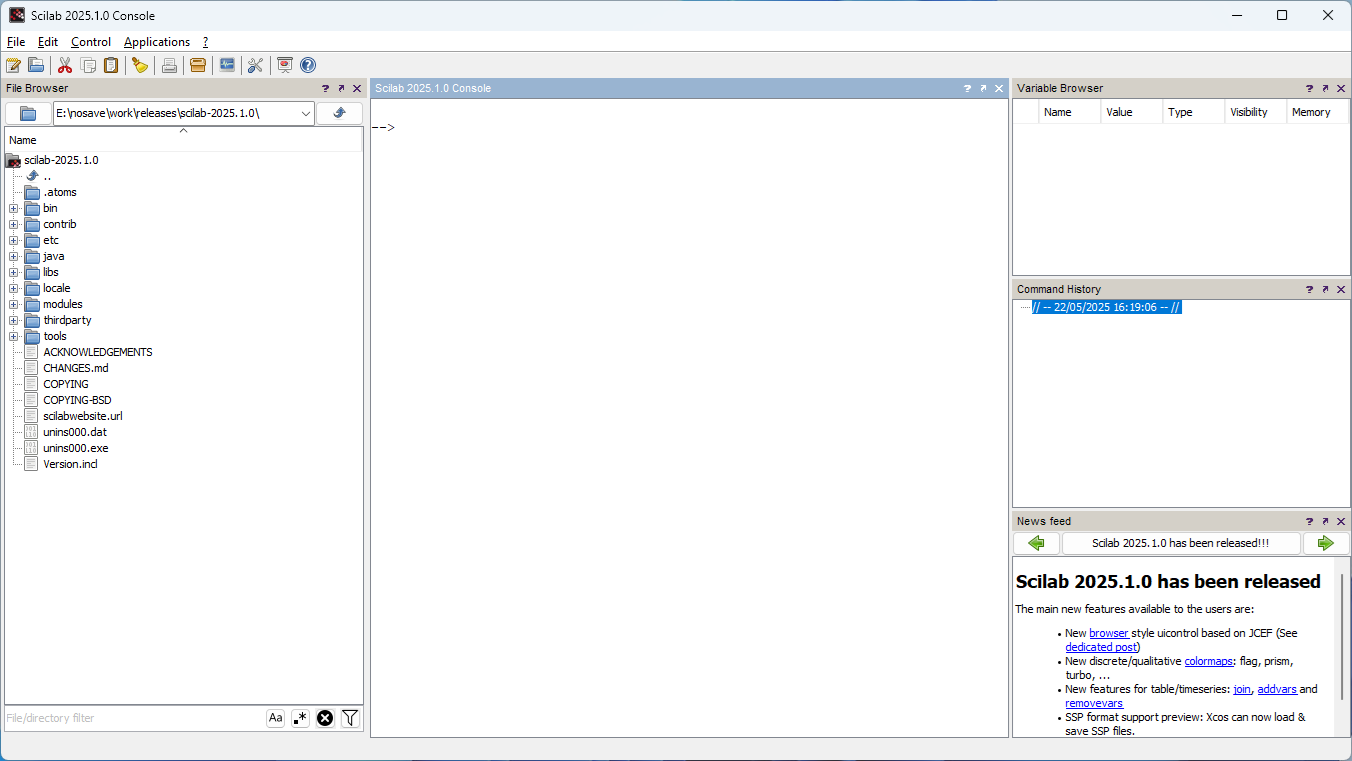1352x761 pixels.
Task: Click the Open a file toolbar icon
Action: tap(36, 65)
